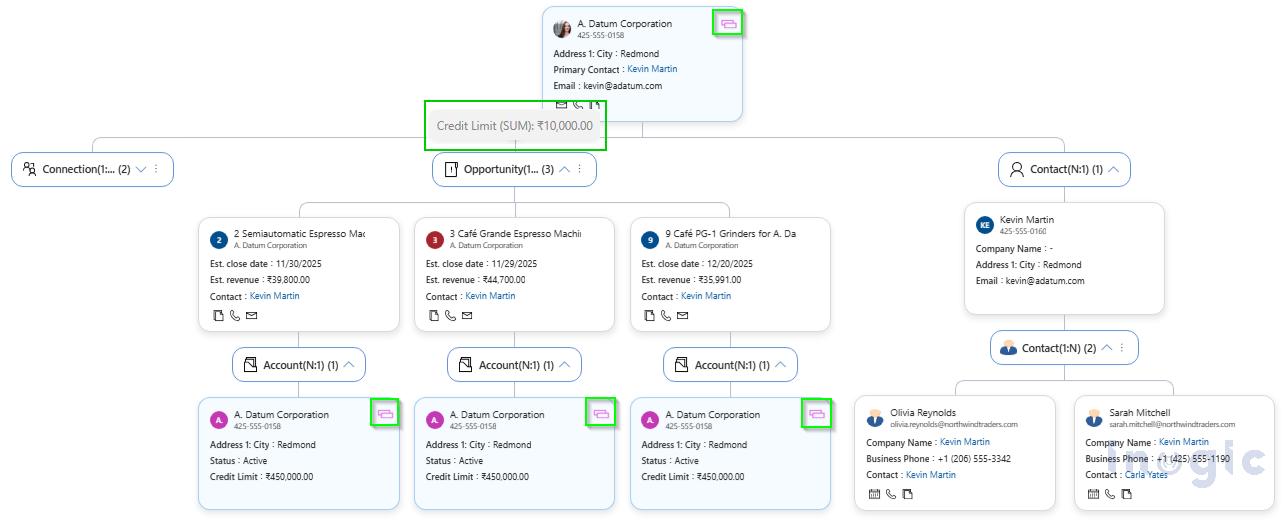Click the Kevin Martin card title
This screenshot has height=520, width=1283.
click(x=1027, y=219)
